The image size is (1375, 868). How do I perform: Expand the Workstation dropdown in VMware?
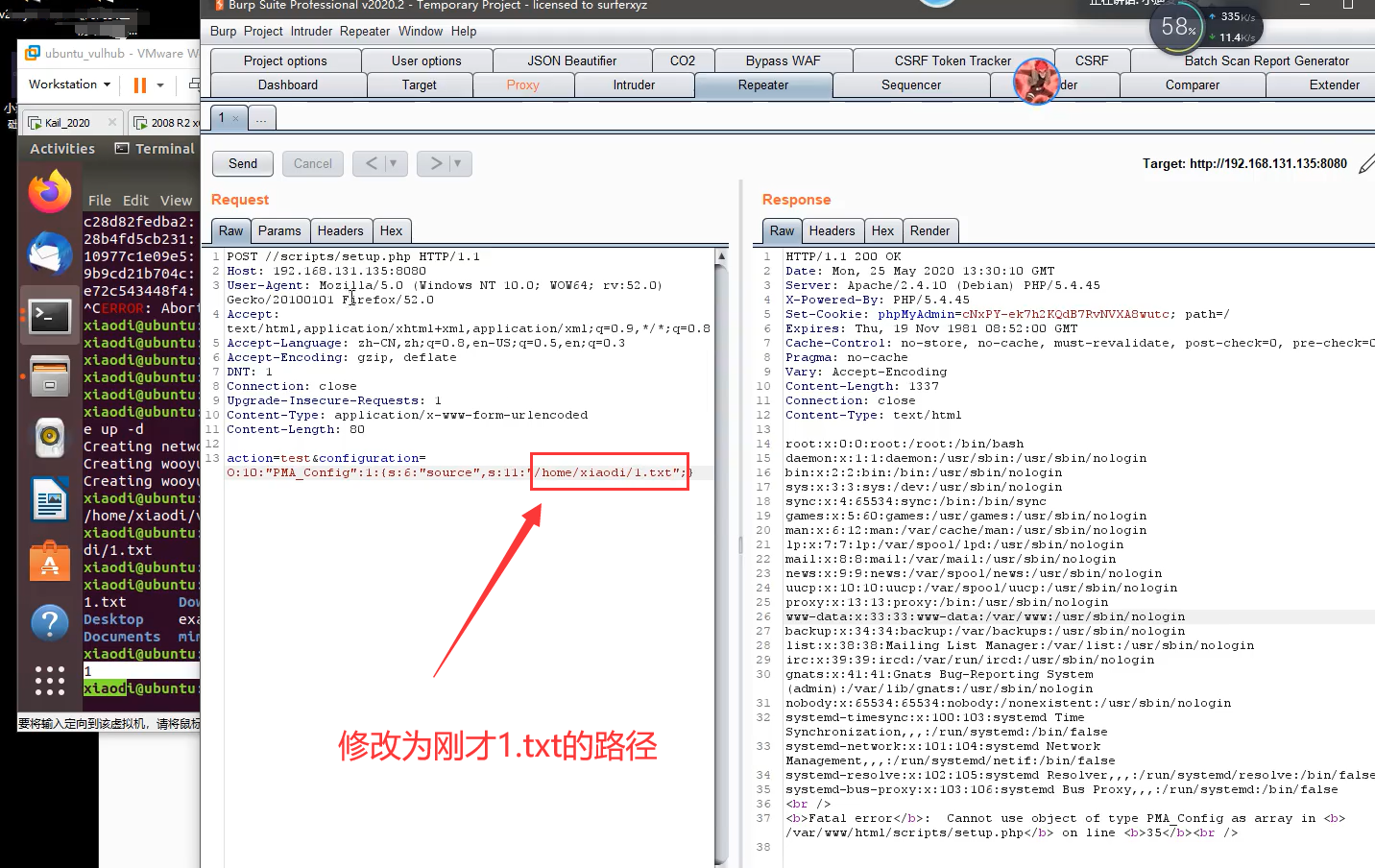coord(69,84)
